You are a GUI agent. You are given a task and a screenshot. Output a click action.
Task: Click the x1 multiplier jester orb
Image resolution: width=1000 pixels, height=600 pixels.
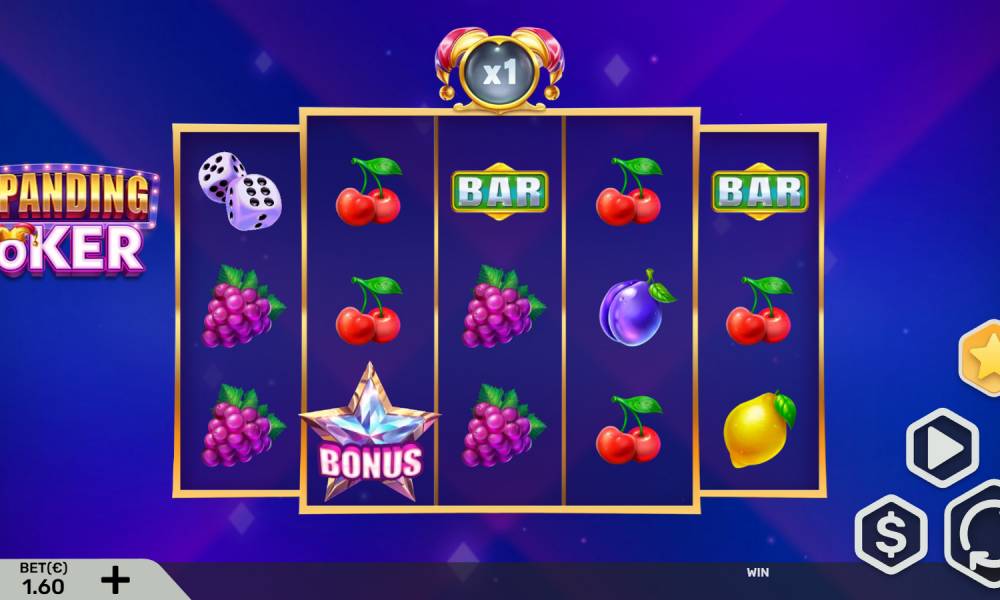[499, 70]
